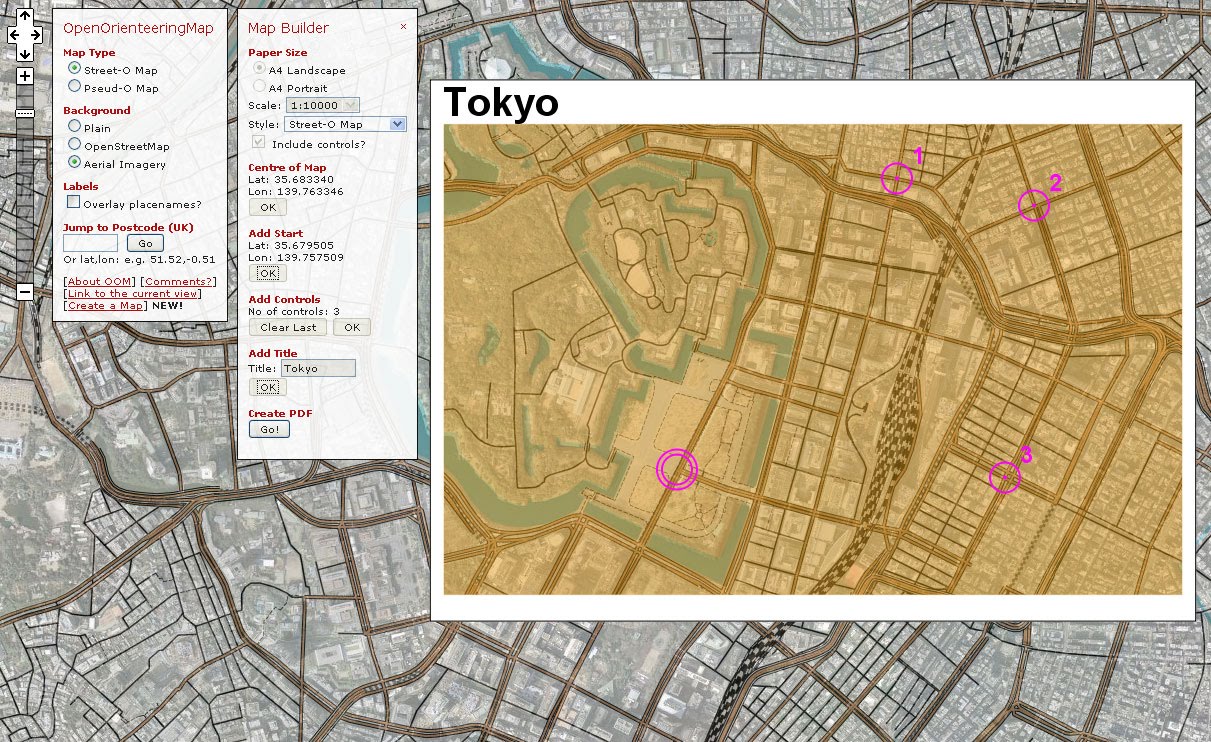Click the Clear Last button
This screenshot has width=1211, height=742.
[x=288, y=327]
